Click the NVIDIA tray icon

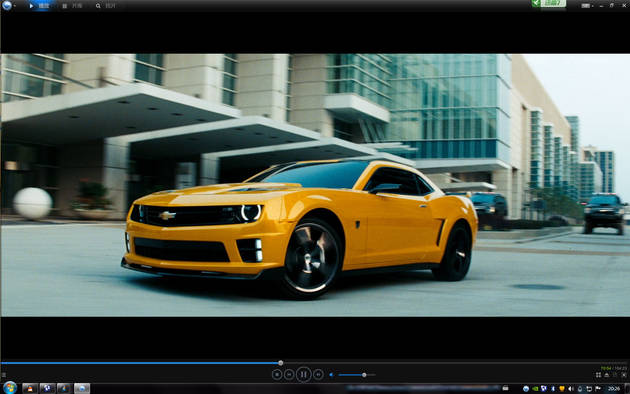coord(535,388)
